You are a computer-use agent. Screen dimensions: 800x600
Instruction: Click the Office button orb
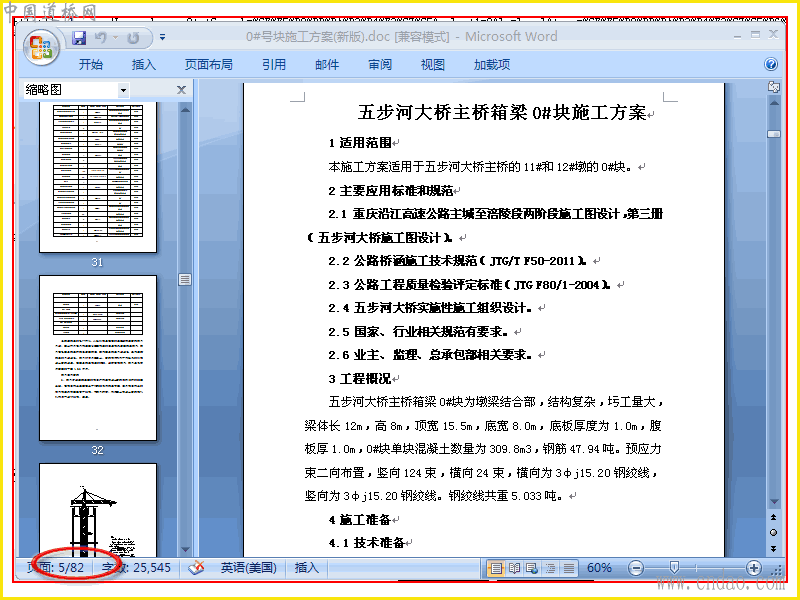click(41, 49)
